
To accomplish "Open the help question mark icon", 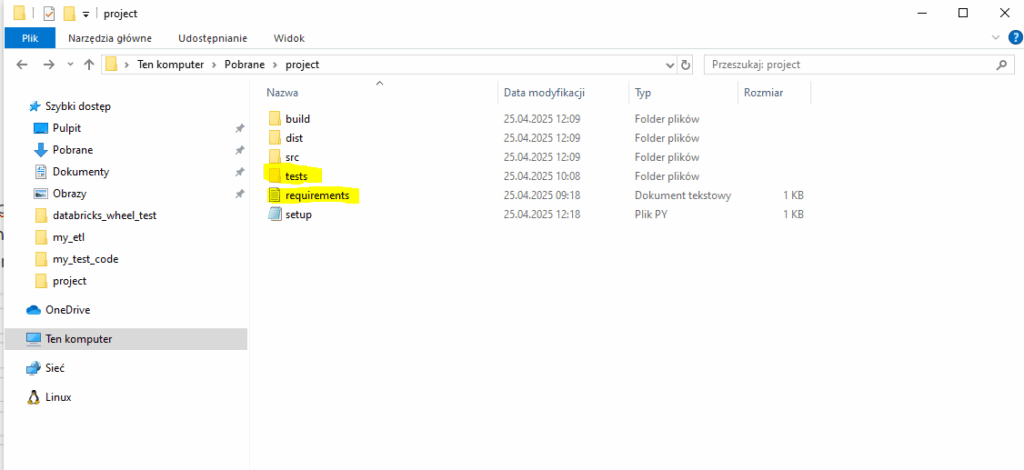I will click(x=1011, y=38).
